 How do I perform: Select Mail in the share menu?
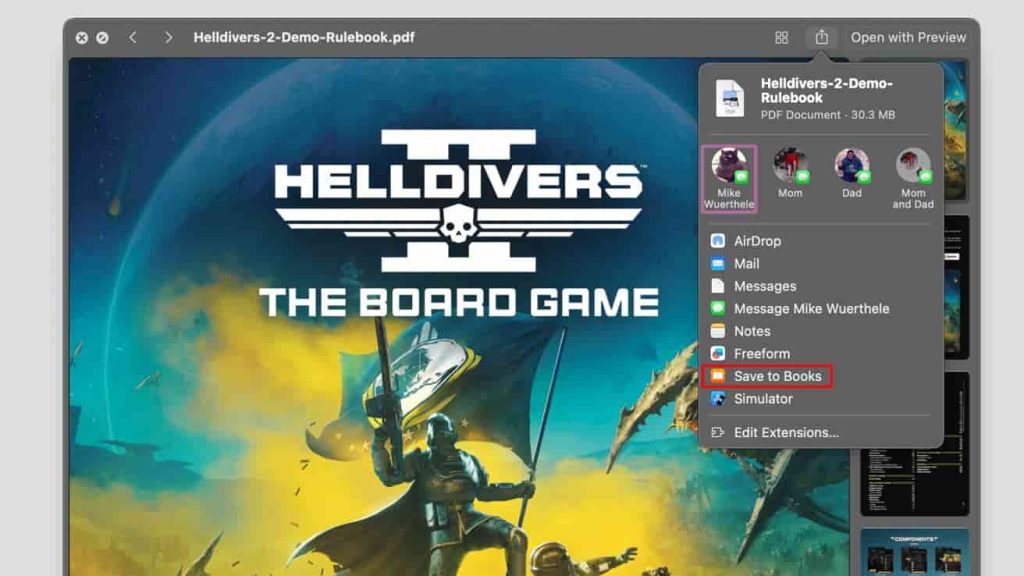coord(746,264)
